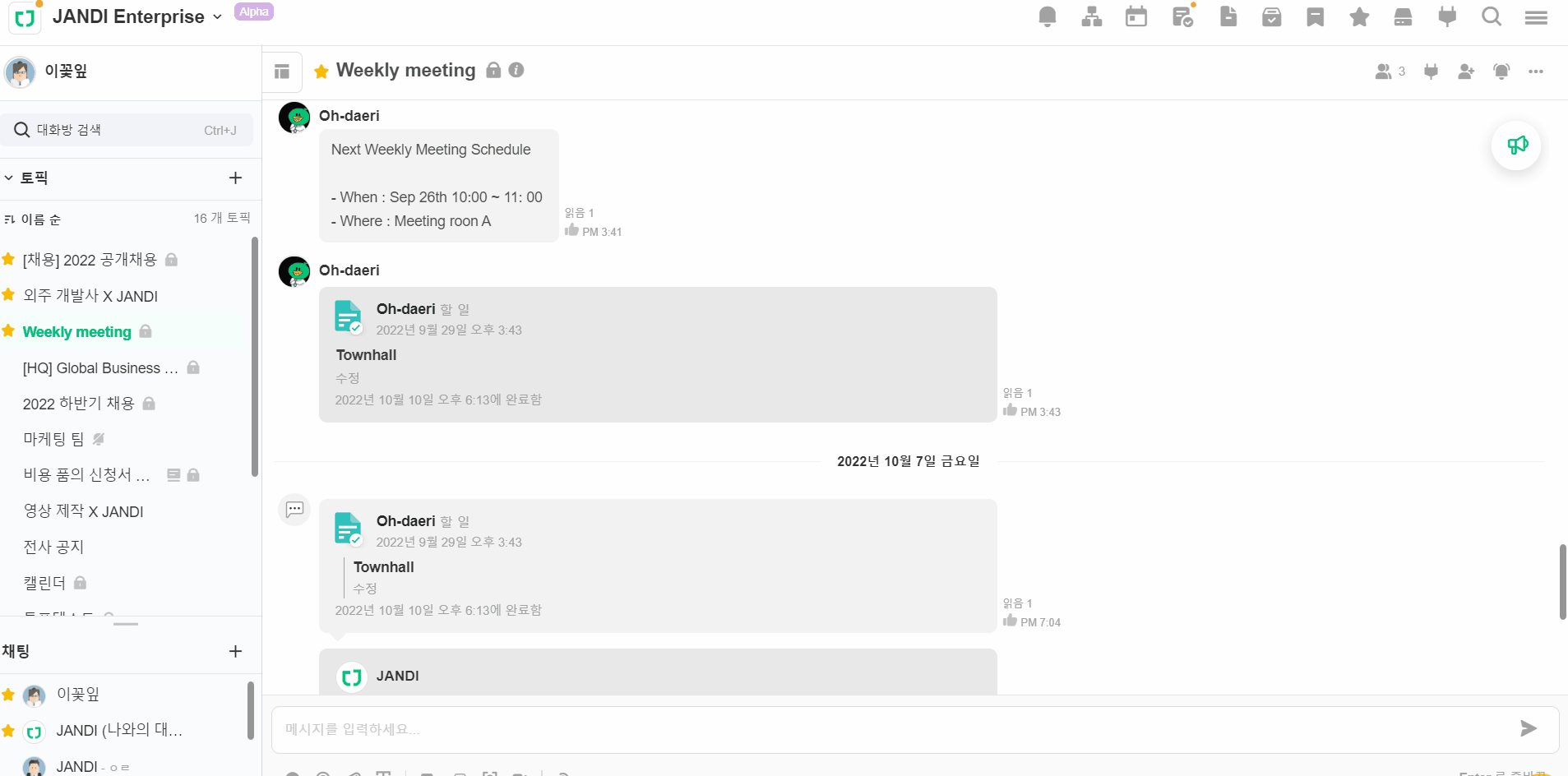The image size is (1568, 776).
Task: Toggle the star on Weekly meeting header
Action: (x=321, y=72)
